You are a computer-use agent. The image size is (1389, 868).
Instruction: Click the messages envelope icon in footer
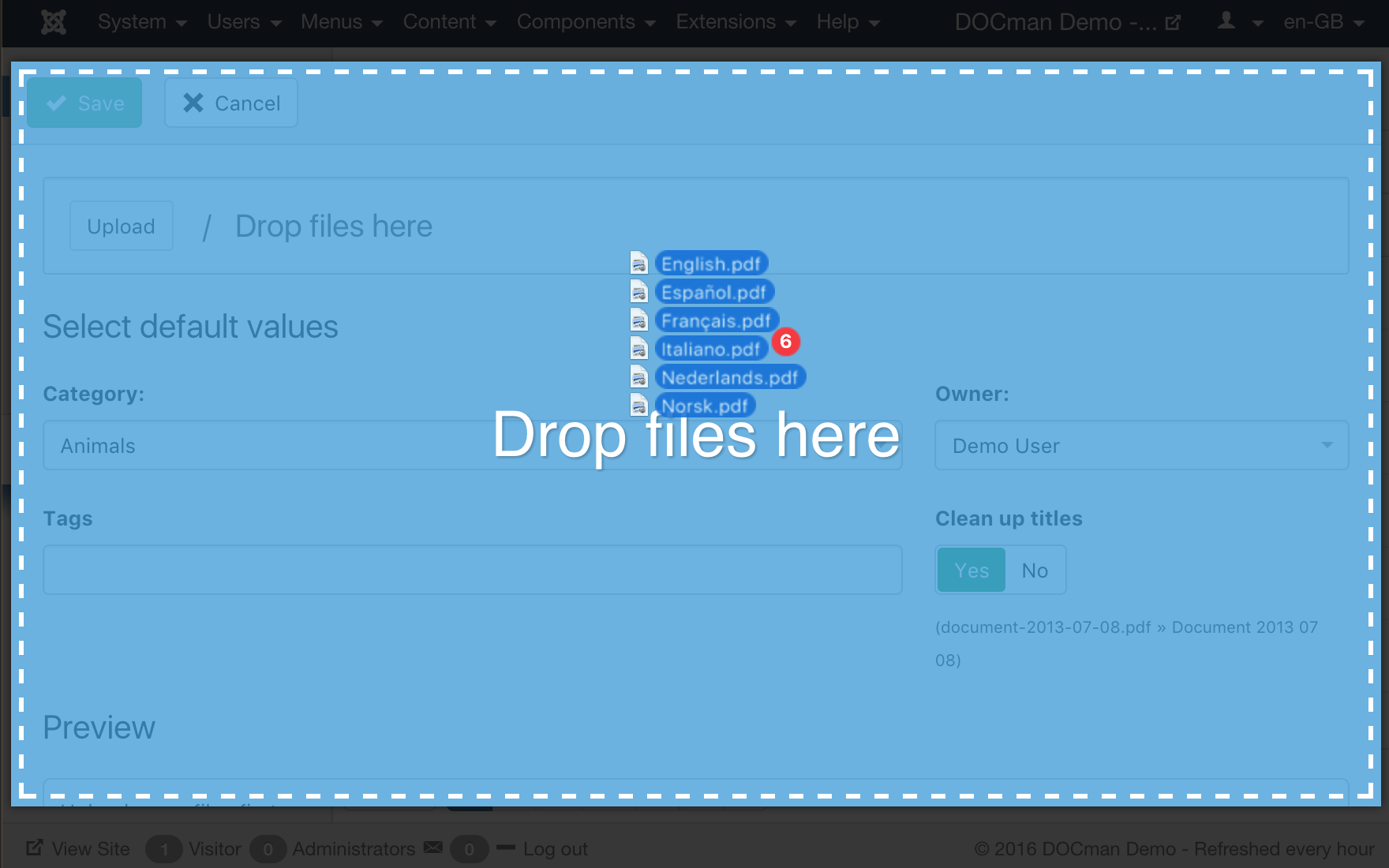pos(432,848)
